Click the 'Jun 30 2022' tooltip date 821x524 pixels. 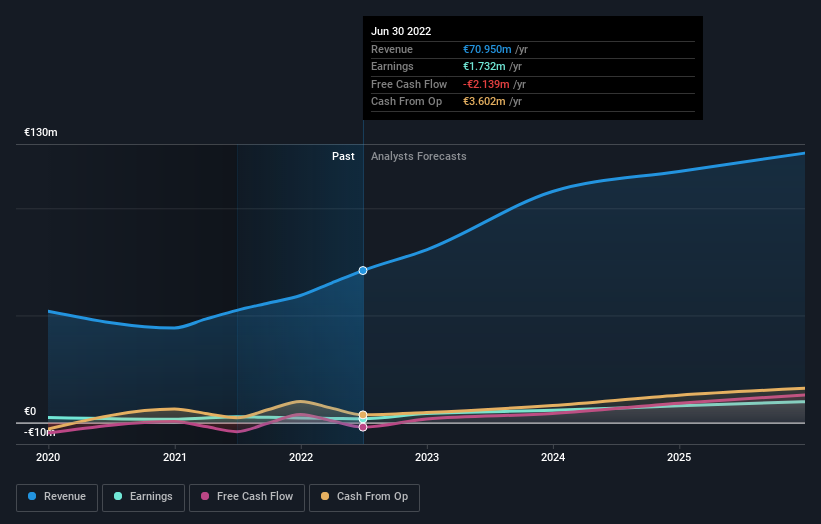pos(401,31)
